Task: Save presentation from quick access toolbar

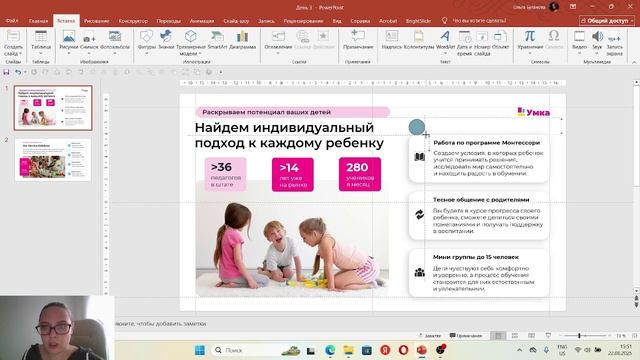Action: click(6, 72)
